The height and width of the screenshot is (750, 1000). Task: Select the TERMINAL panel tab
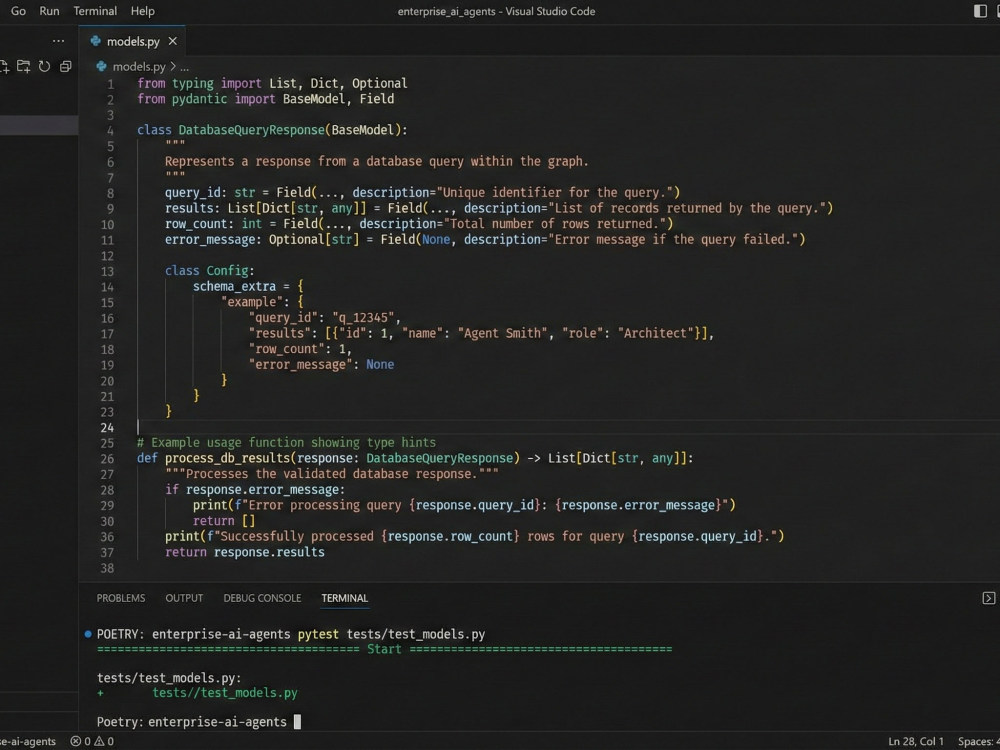344,598
